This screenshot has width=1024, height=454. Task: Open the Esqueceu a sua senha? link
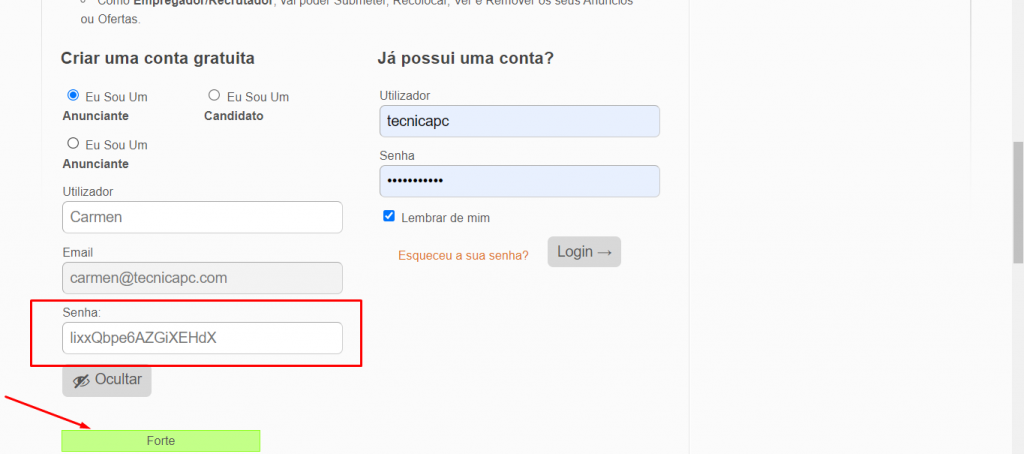tap(463, 255)
